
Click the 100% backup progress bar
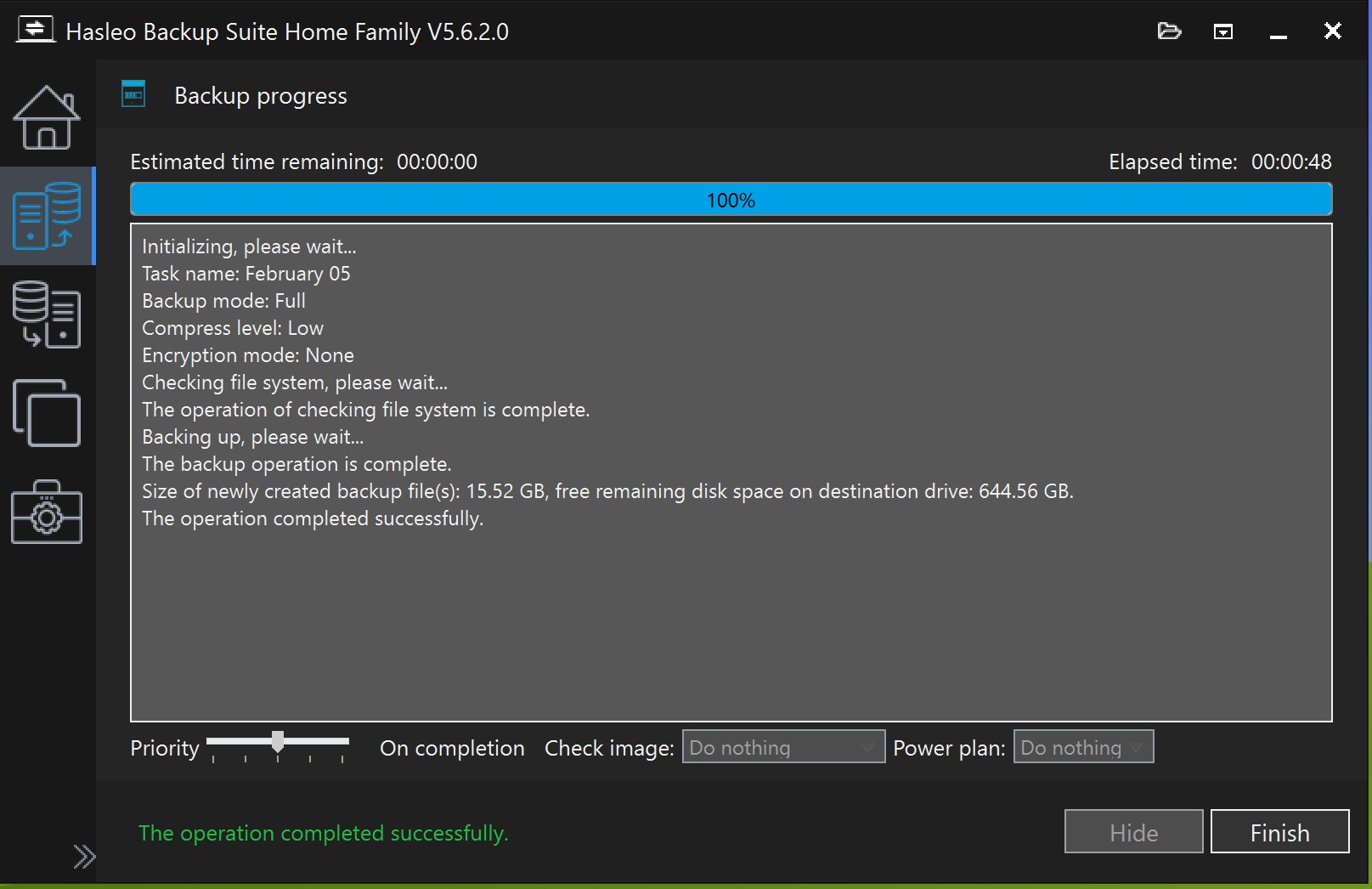(731, 200)
